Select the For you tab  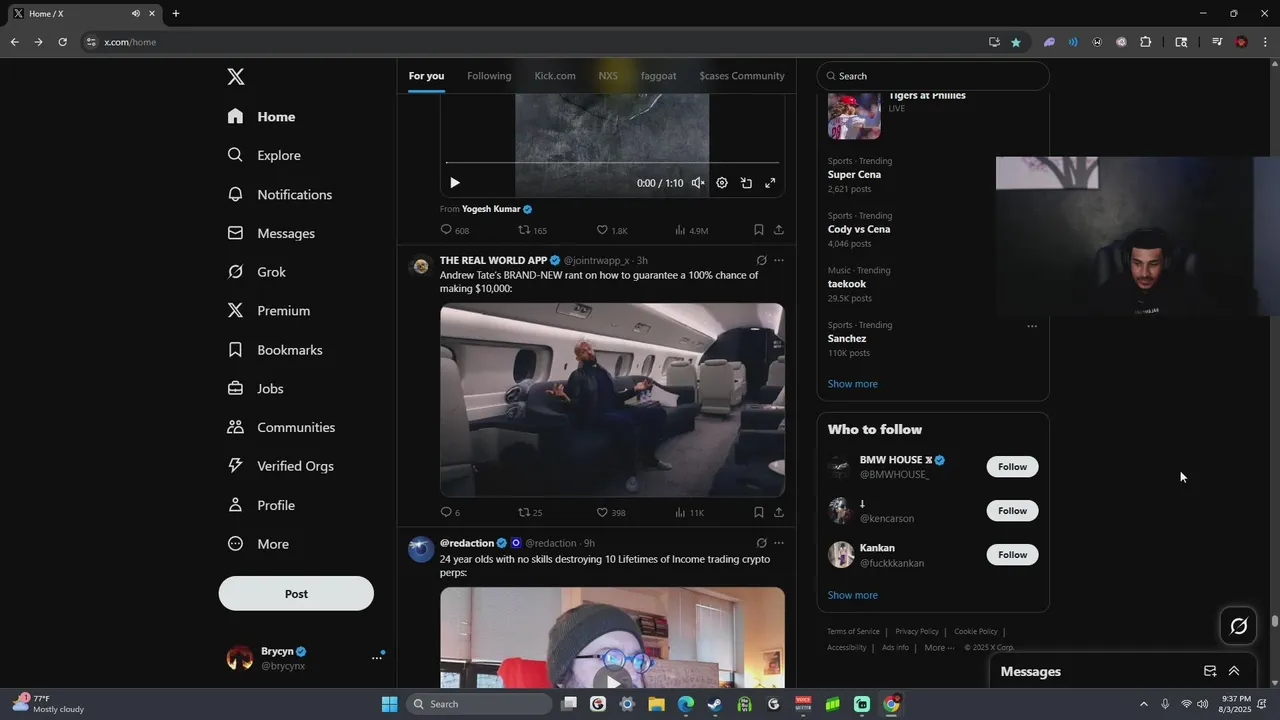click(426, 76)
